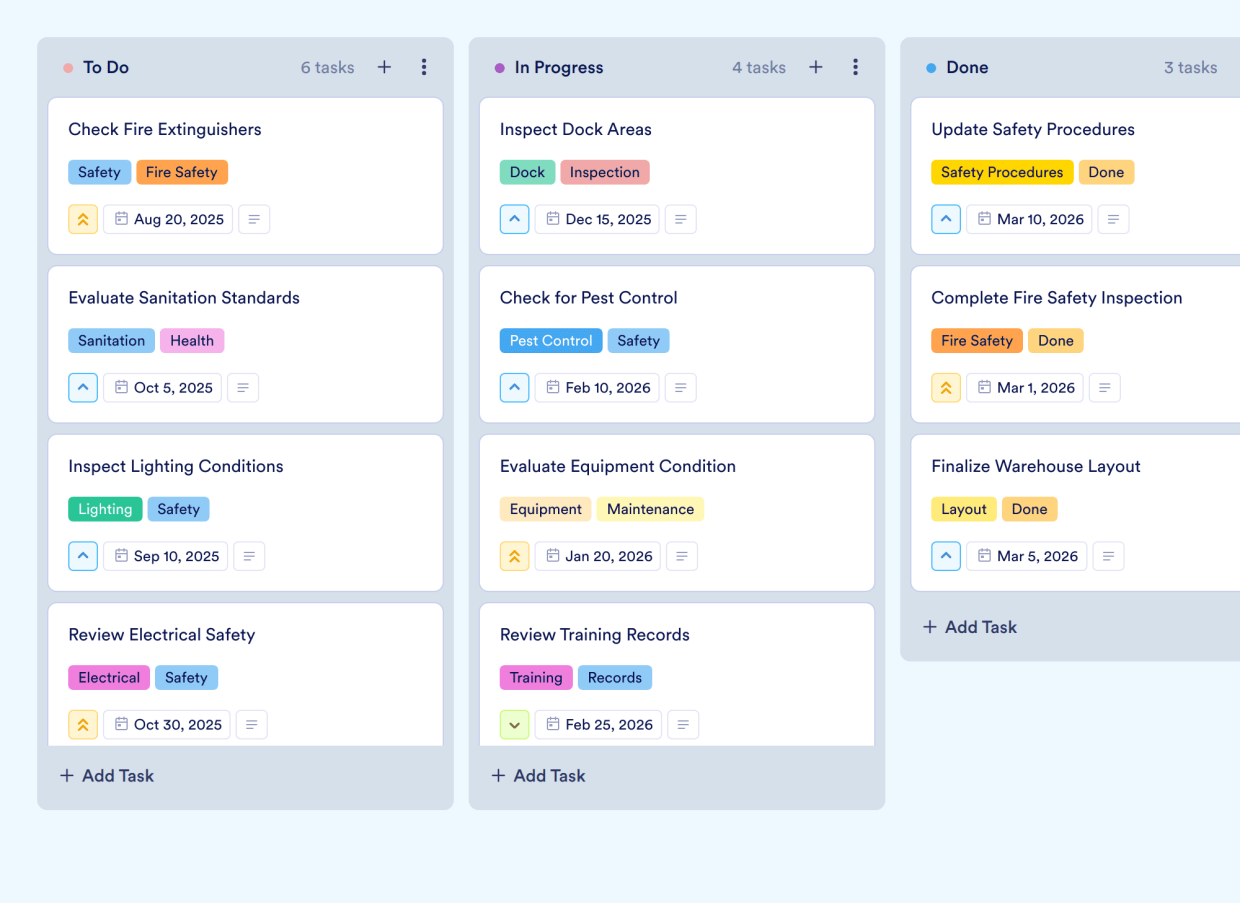1240x903 pixels.
Task: Open the In Progress column options menu
Action: [x=856, y=67]
